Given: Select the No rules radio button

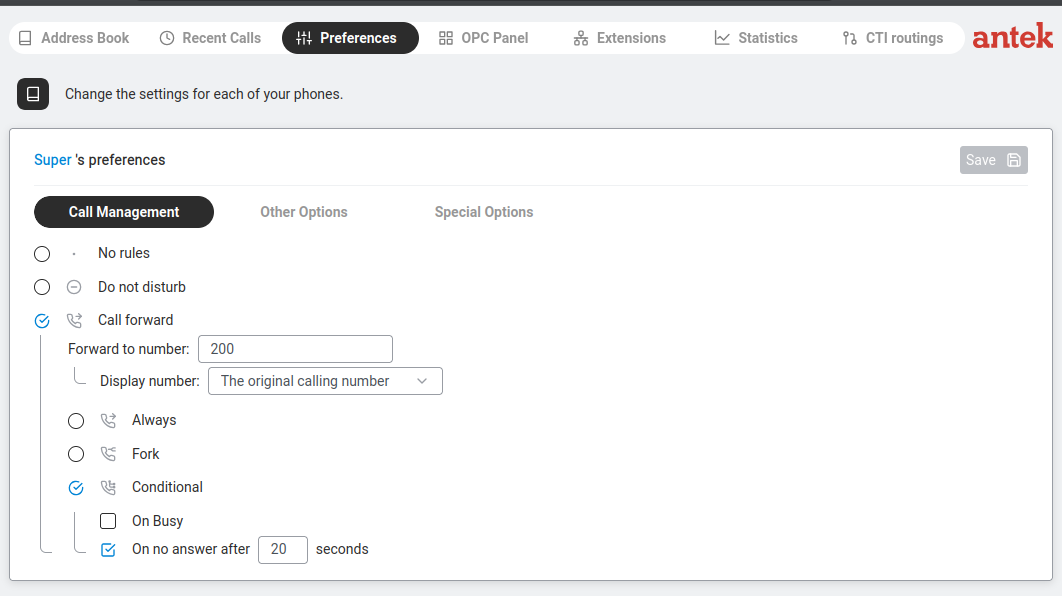Looking at the screenshot, I should 42,254.
